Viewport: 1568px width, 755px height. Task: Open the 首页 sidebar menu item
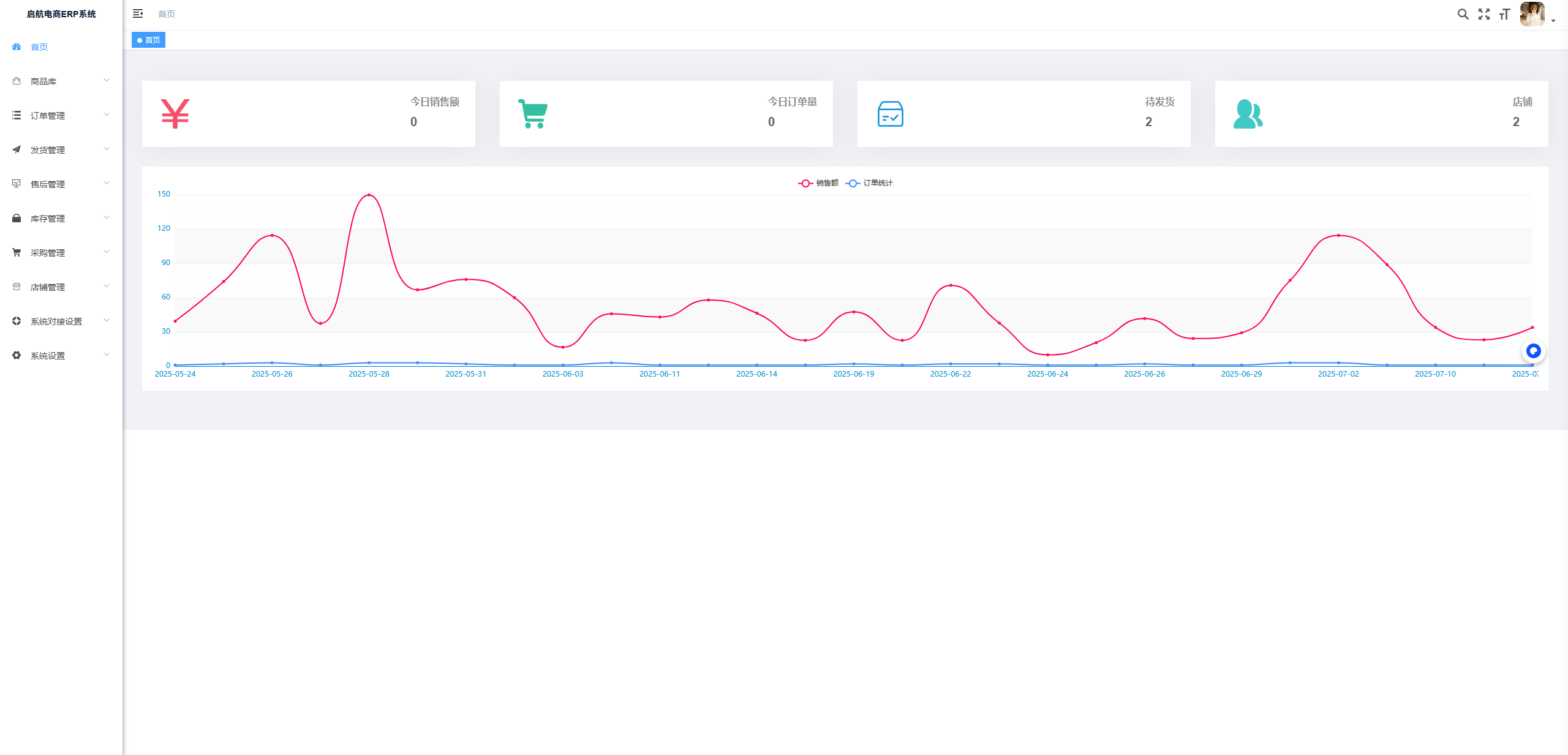(39, 47)
